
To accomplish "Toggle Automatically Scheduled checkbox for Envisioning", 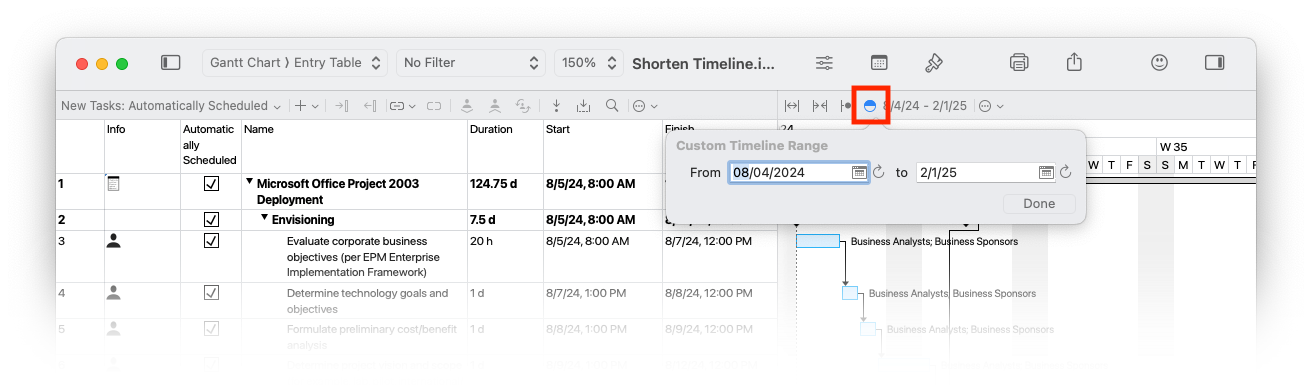I will (x=211, y=219).
